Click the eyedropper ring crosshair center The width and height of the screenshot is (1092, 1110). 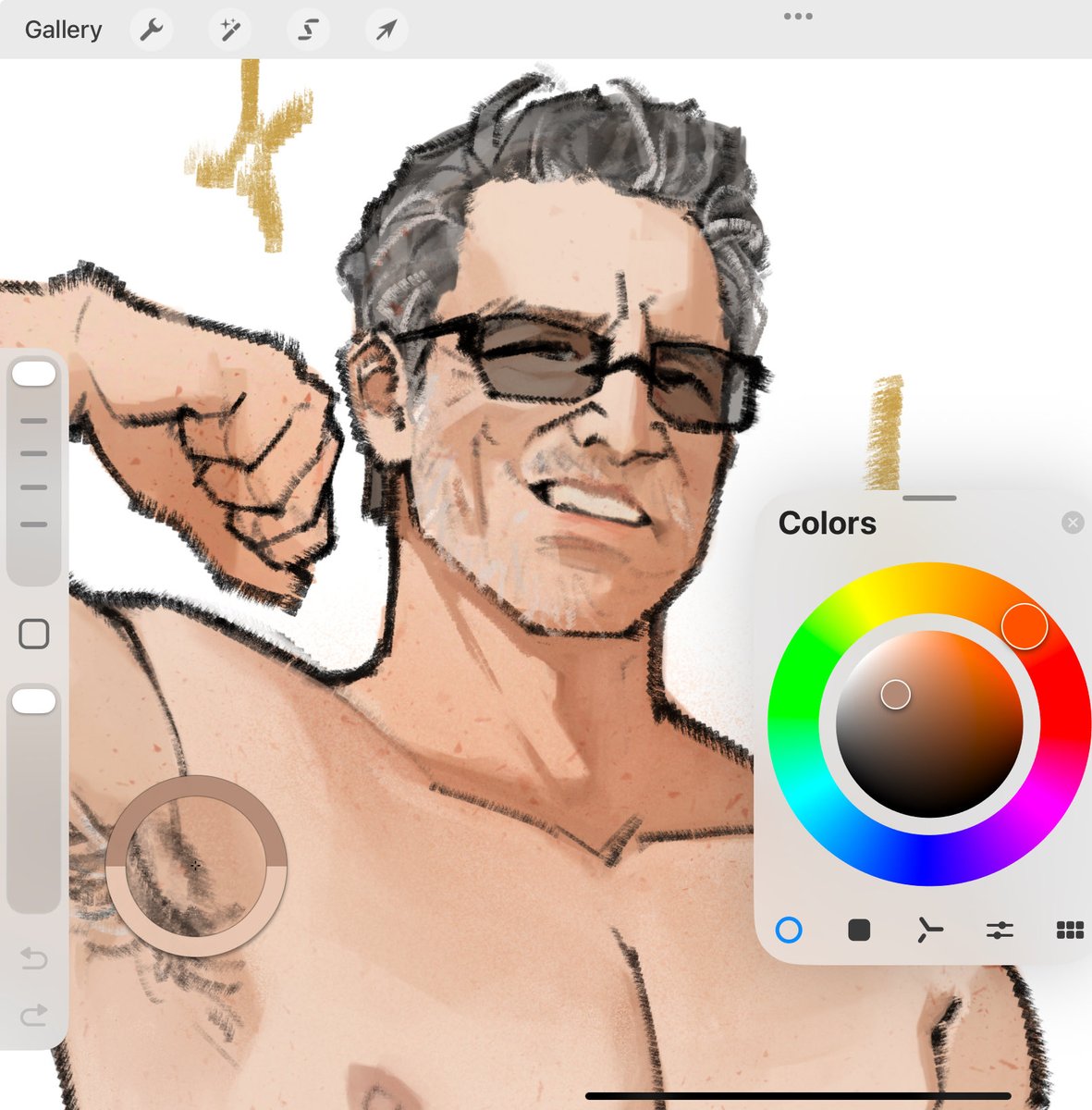[195, 865]
